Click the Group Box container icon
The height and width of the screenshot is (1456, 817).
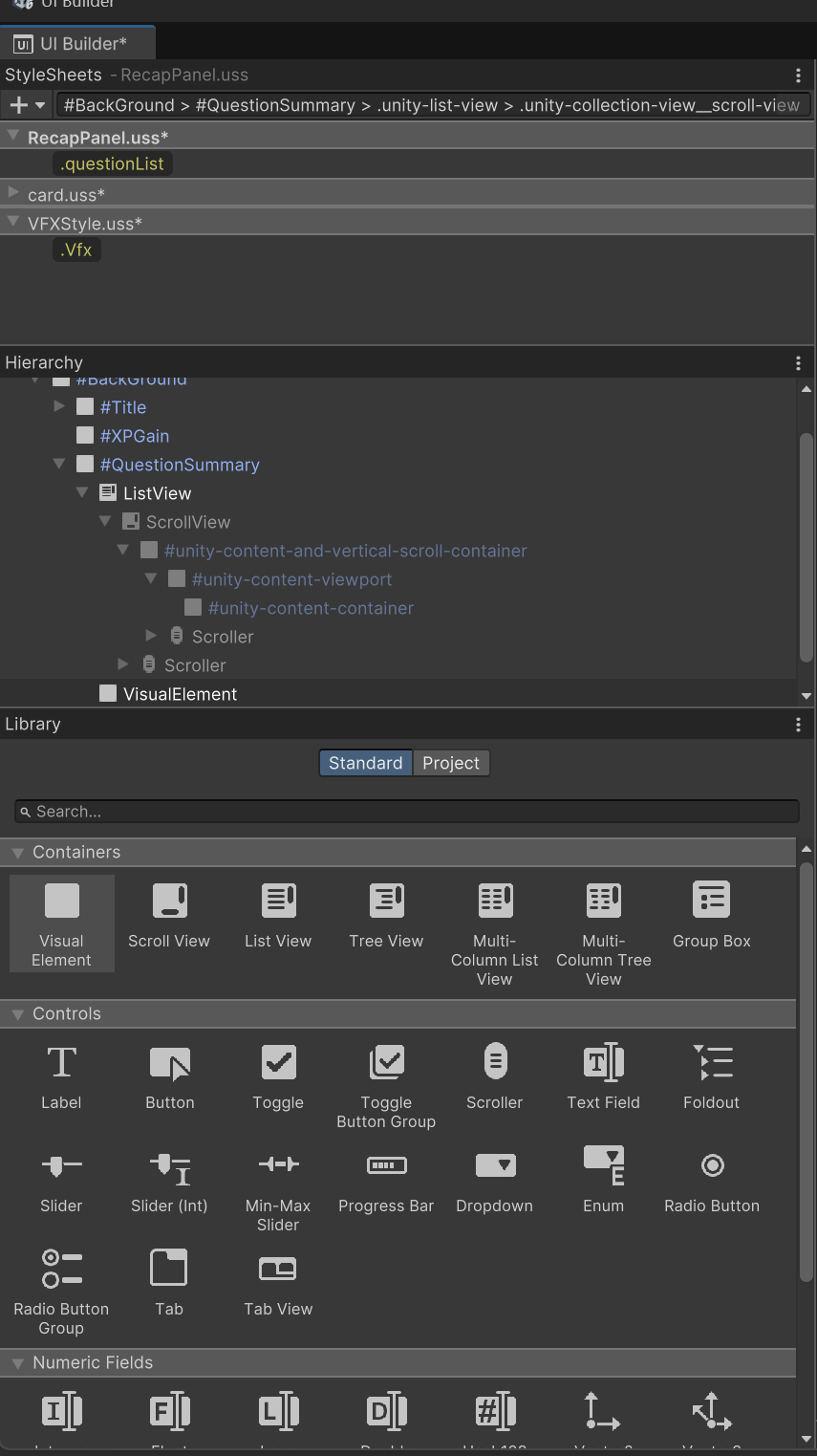[712, 901]
